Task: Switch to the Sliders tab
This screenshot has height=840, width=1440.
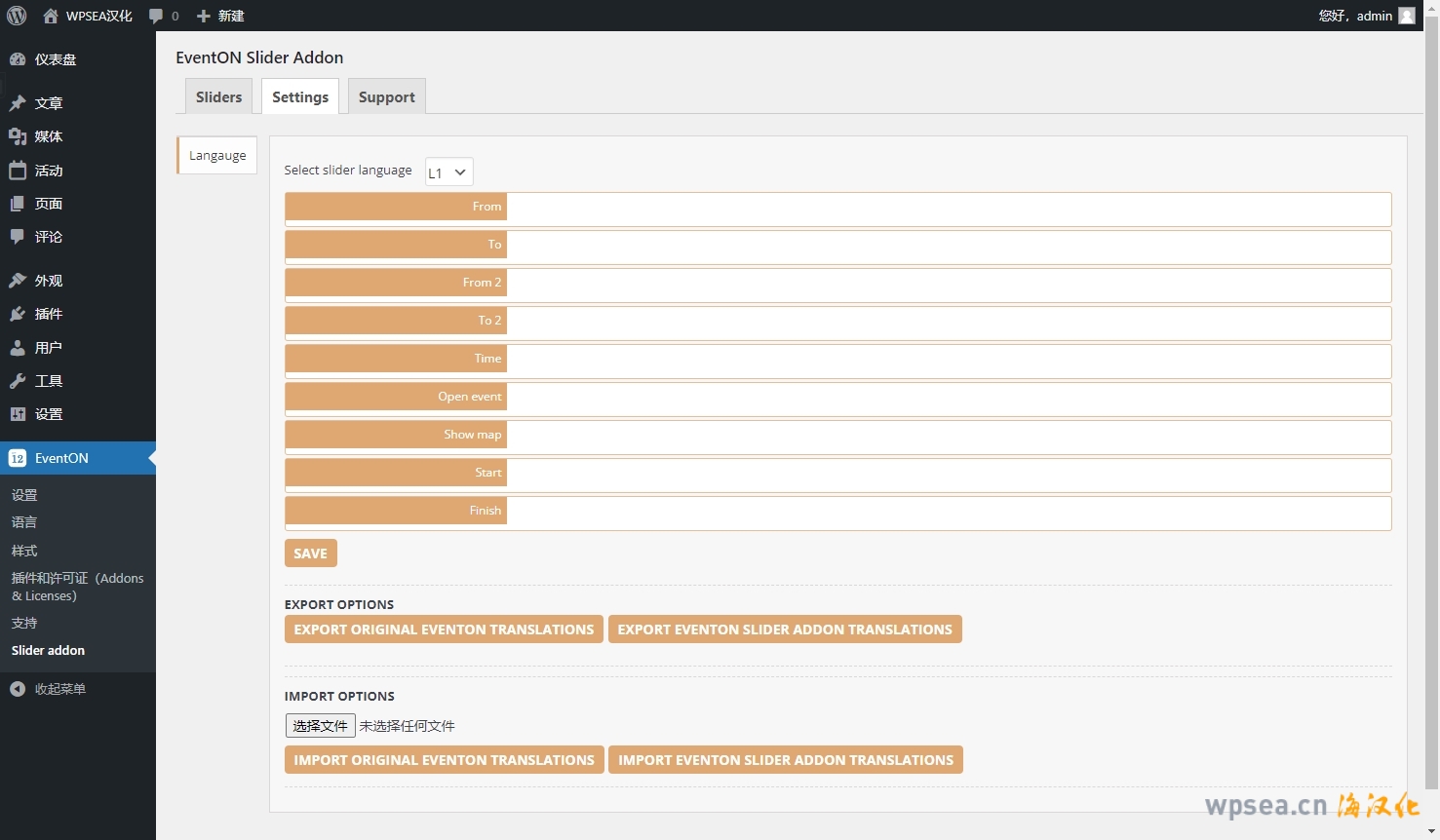Action: click(x=218, y=97)
